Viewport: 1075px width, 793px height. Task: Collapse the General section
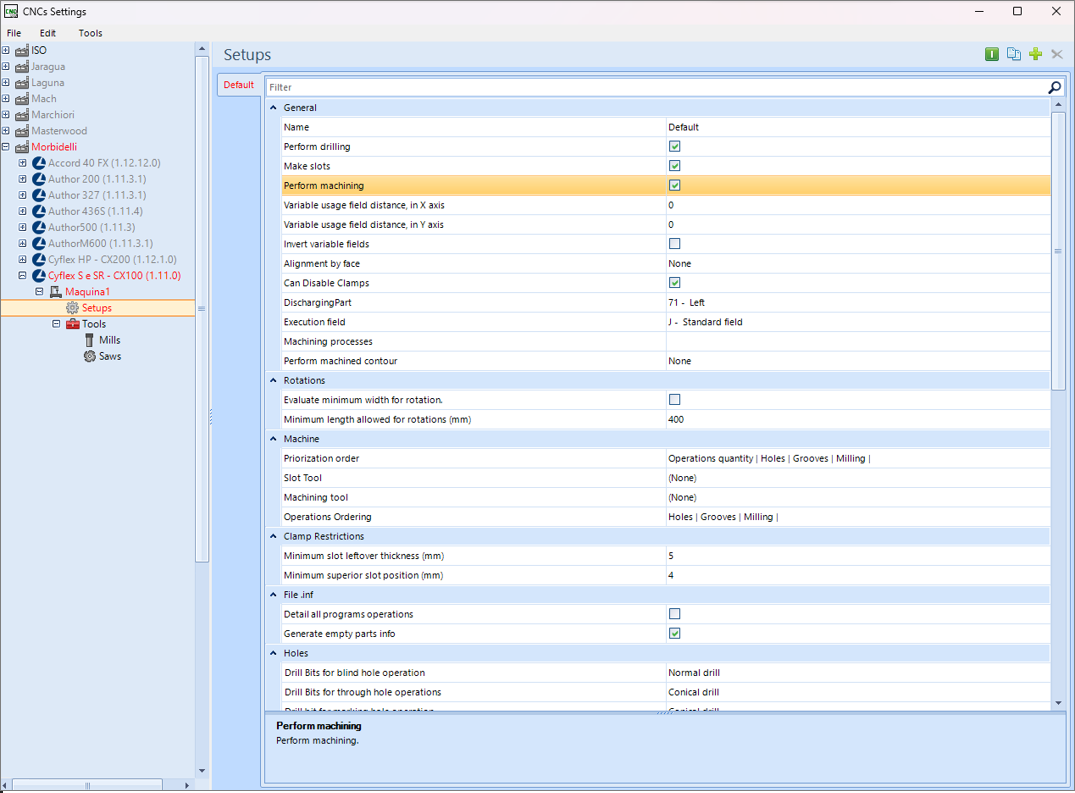click(274, 108)
